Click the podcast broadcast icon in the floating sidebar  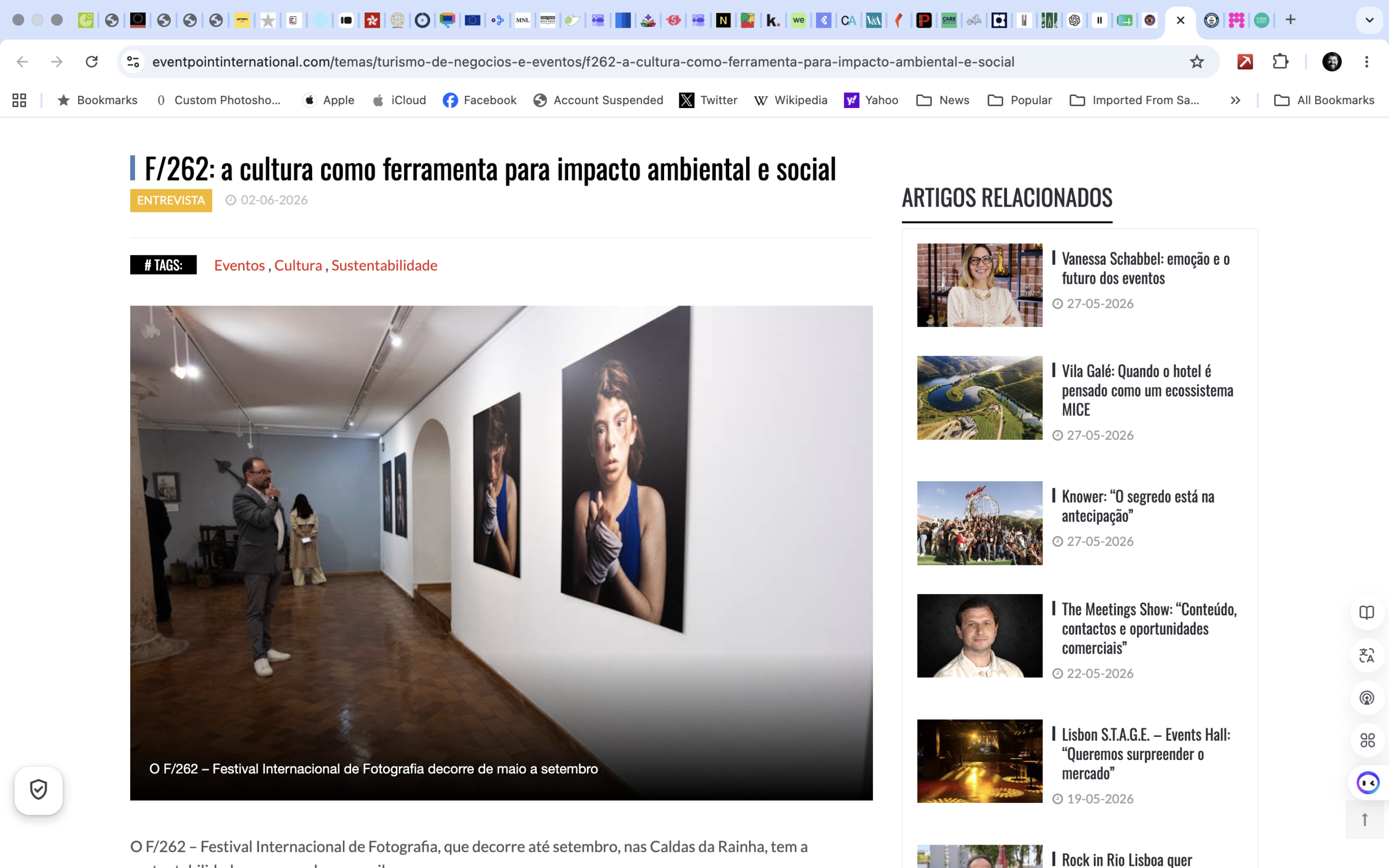coord(1367,698)
